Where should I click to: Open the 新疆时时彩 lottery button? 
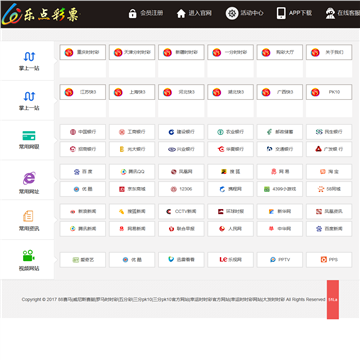click(181, 52)
